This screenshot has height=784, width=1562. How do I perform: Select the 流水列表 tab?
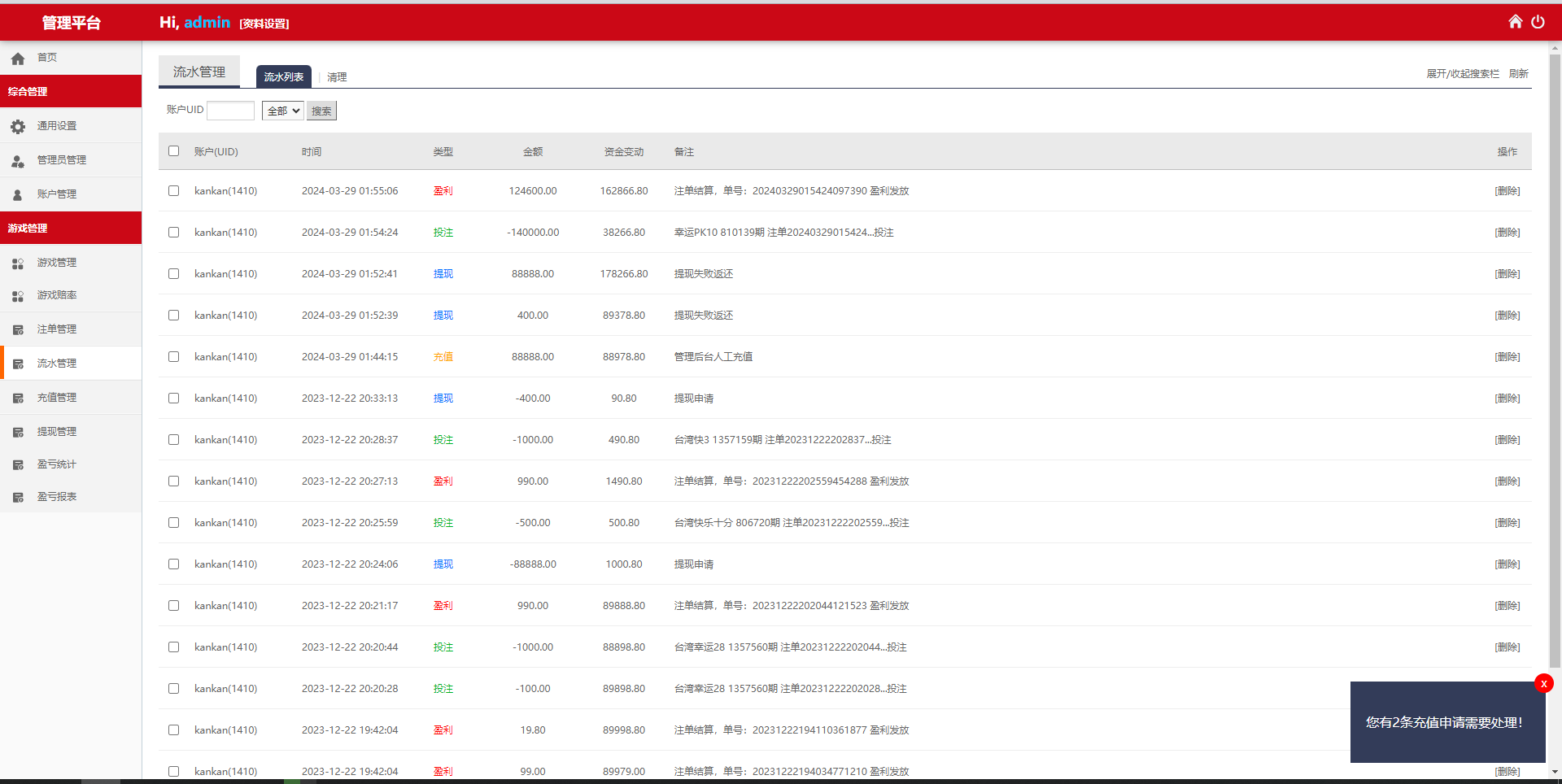(284, 77)
